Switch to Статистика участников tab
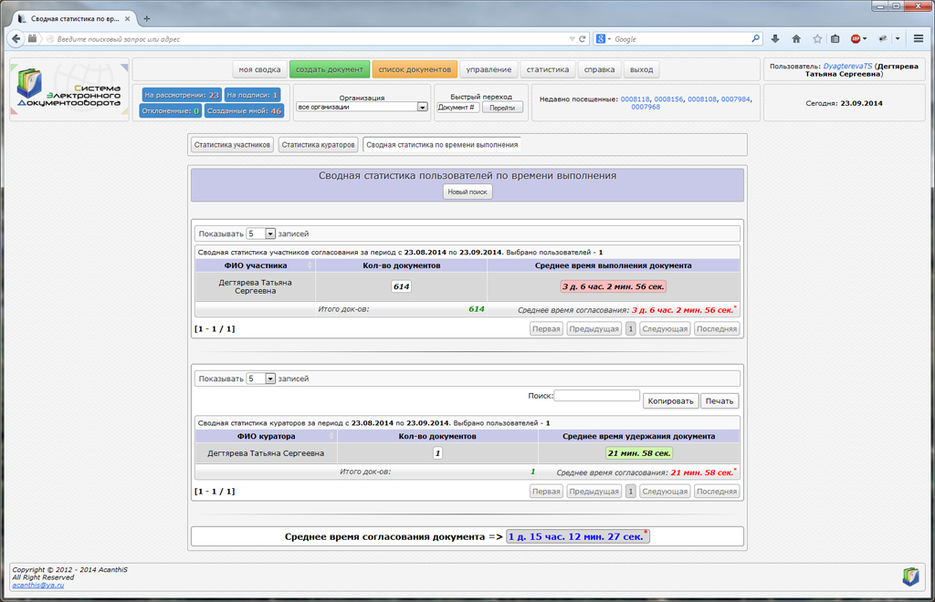 point(232,145)
